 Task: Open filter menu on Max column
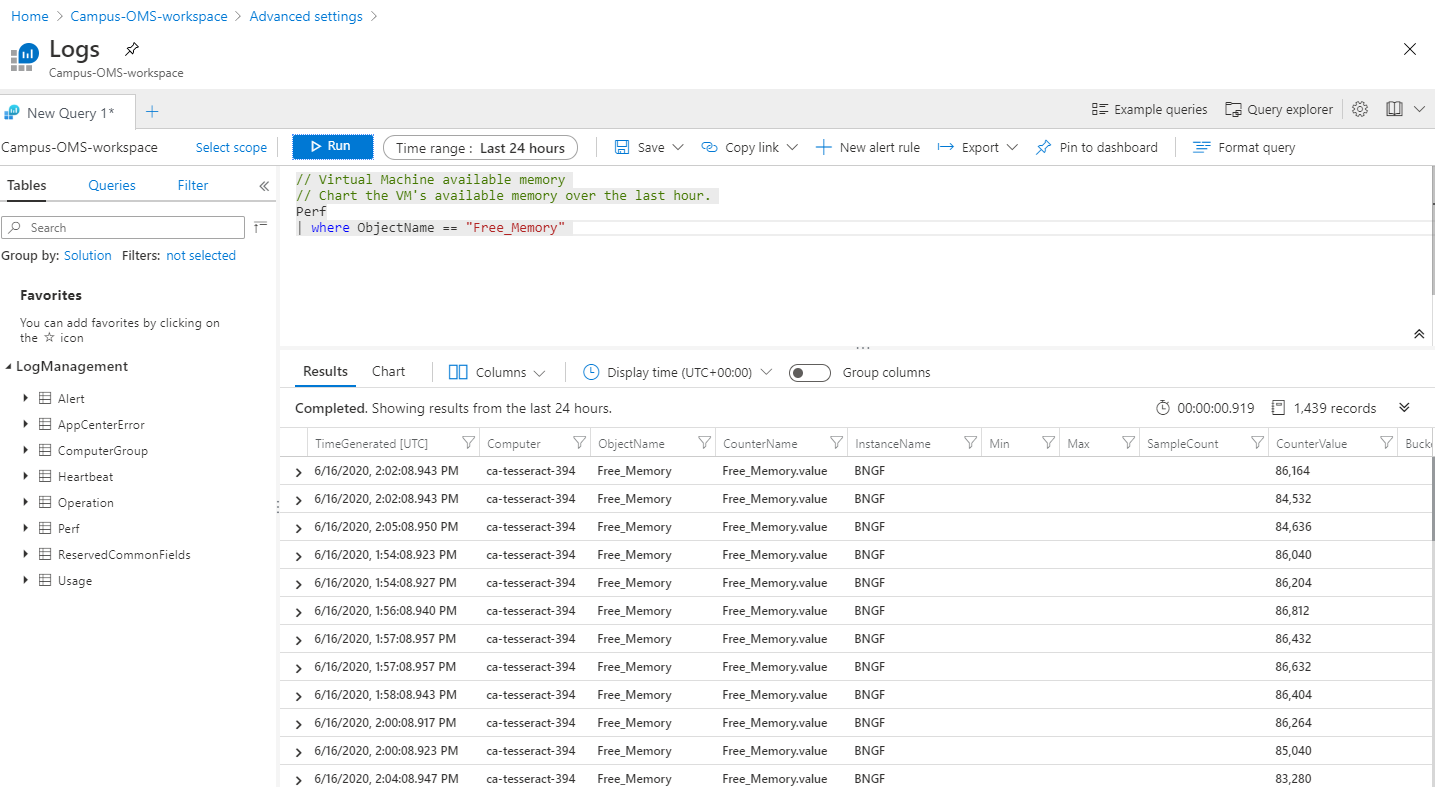1128,443
